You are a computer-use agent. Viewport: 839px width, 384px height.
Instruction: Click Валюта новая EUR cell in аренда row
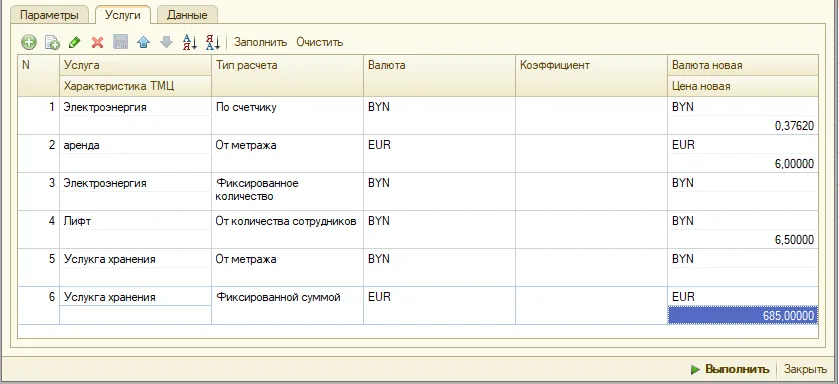(743, 145)
